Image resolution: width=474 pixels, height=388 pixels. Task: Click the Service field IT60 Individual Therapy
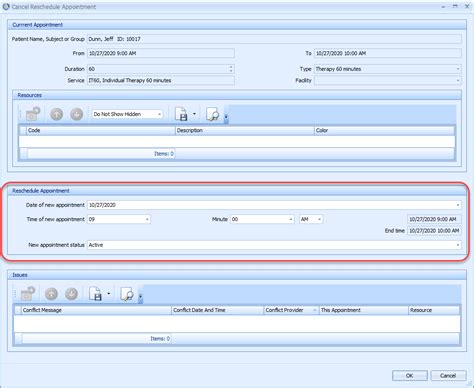(x=161, y=80)
